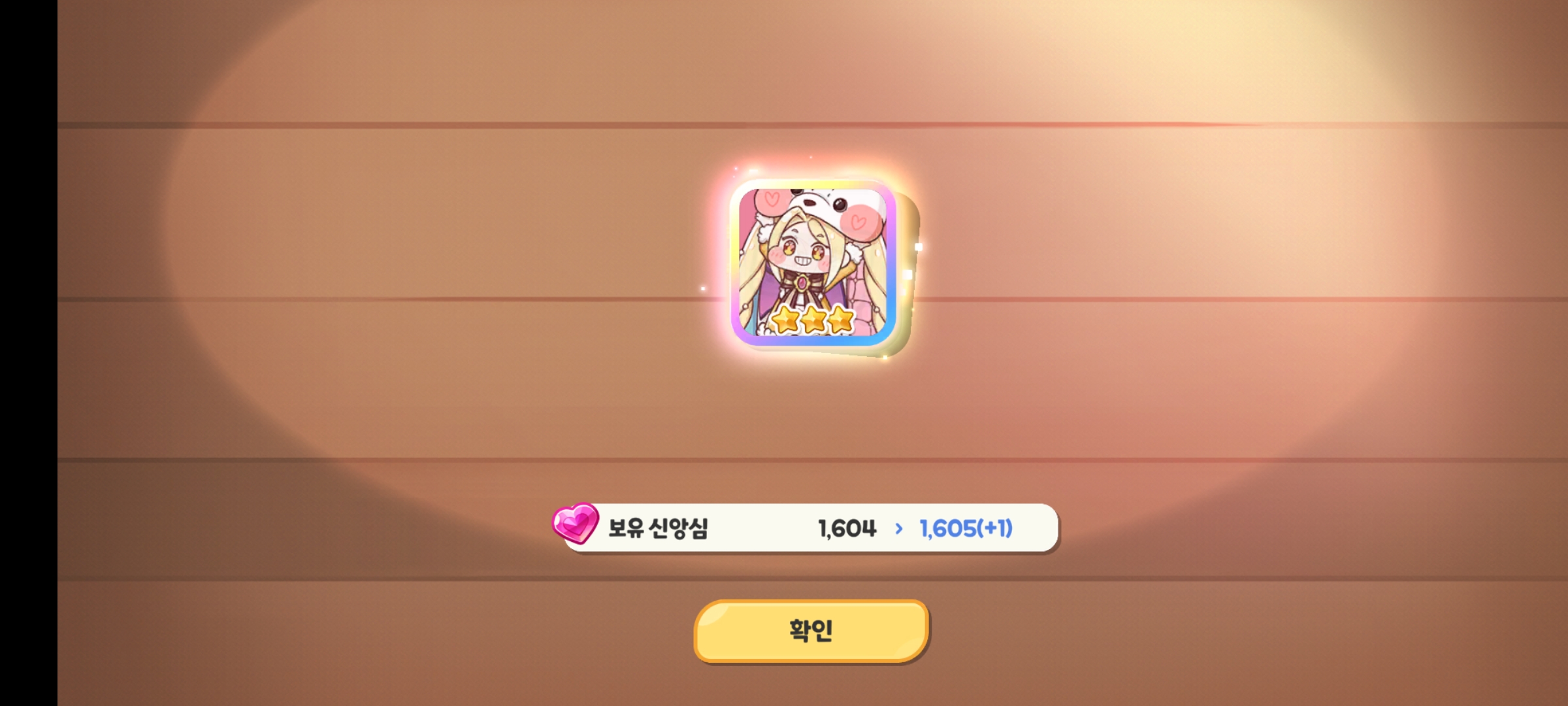Tap the new value 1,605(+1)
Image resolution: width=1568 pixels, height=706 pixels.
click(x=966, y=528)
